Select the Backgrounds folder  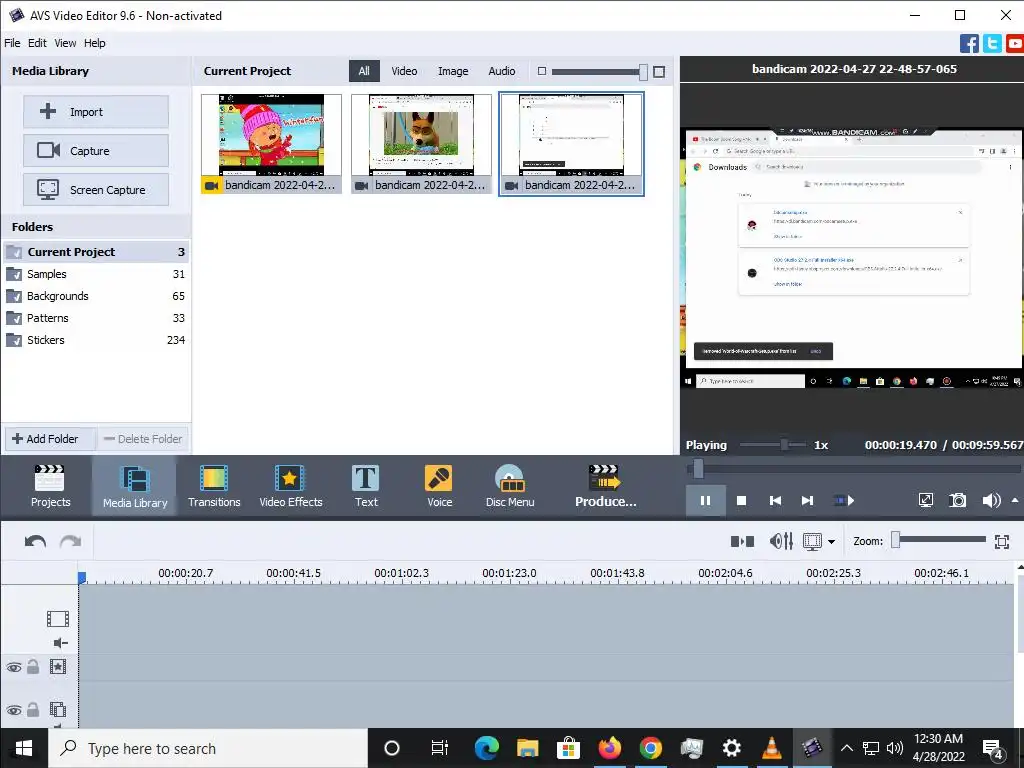click(x=96, y=296)
